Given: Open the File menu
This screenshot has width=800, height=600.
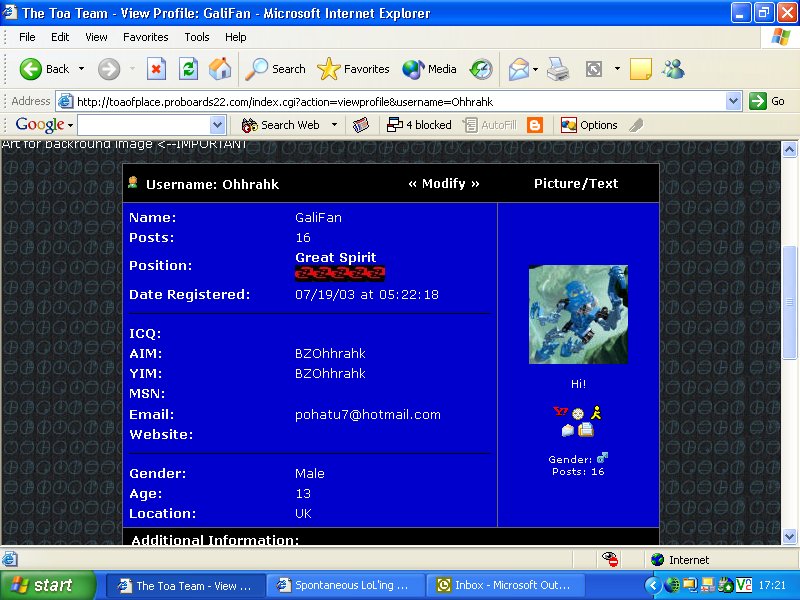Looking at the screenshot, I should tap(27, 37).
